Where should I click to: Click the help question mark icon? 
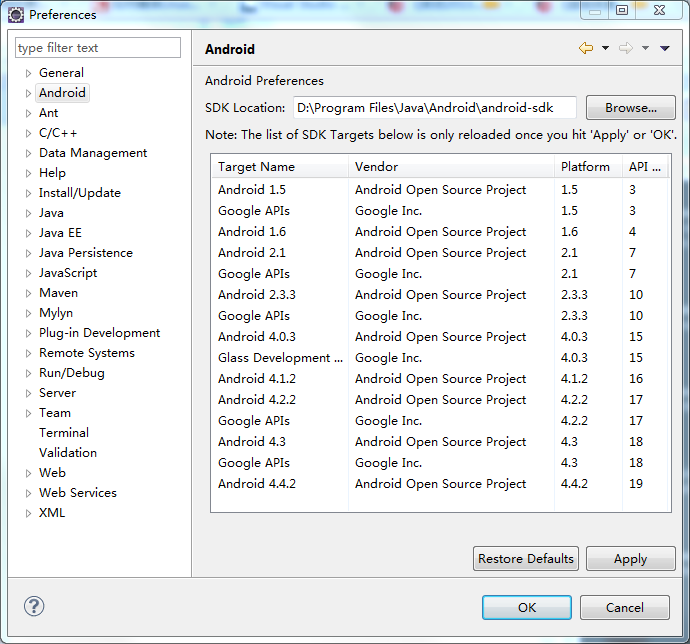pyautogui.click(x=34, y=606)
